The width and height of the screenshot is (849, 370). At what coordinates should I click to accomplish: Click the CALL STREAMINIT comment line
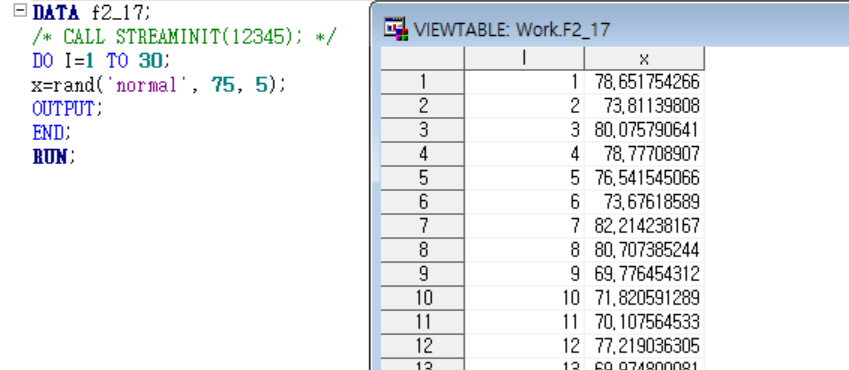[184, 36]
